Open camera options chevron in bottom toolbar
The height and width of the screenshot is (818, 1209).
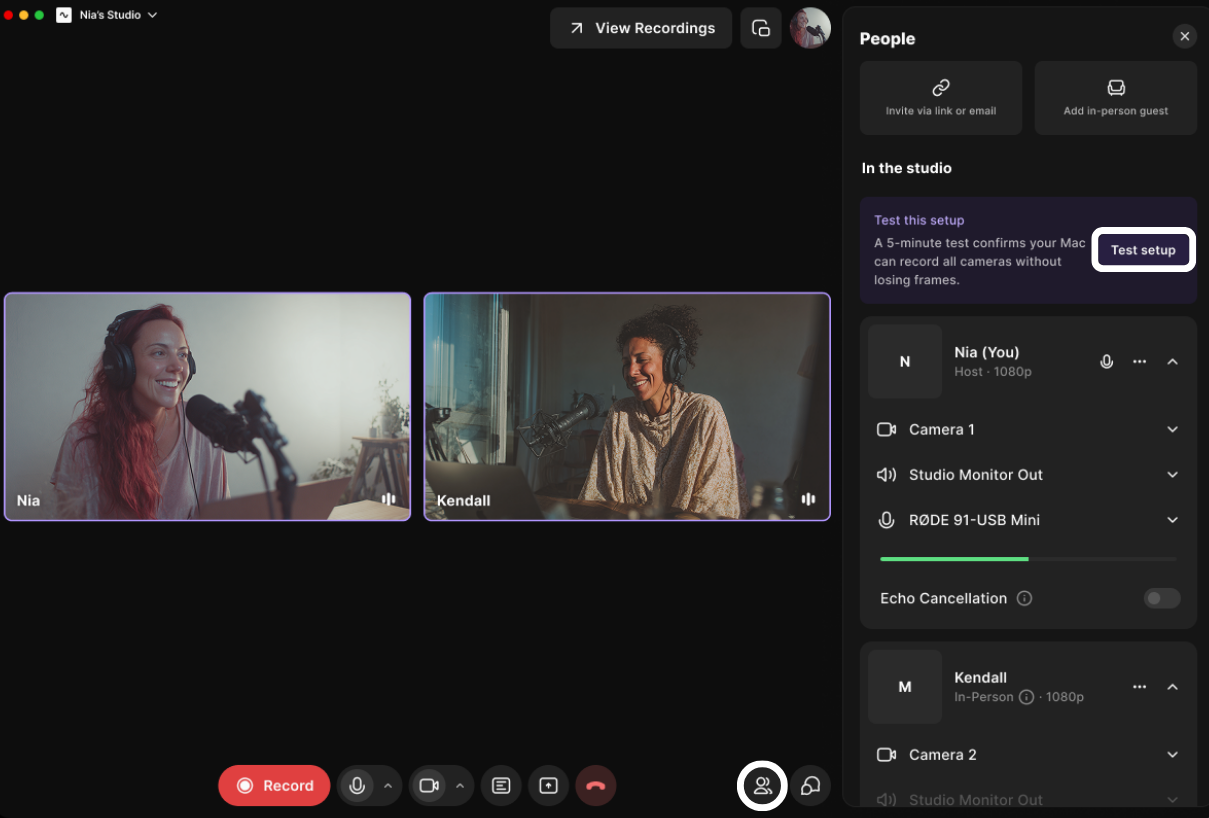[x=460, y=786]
